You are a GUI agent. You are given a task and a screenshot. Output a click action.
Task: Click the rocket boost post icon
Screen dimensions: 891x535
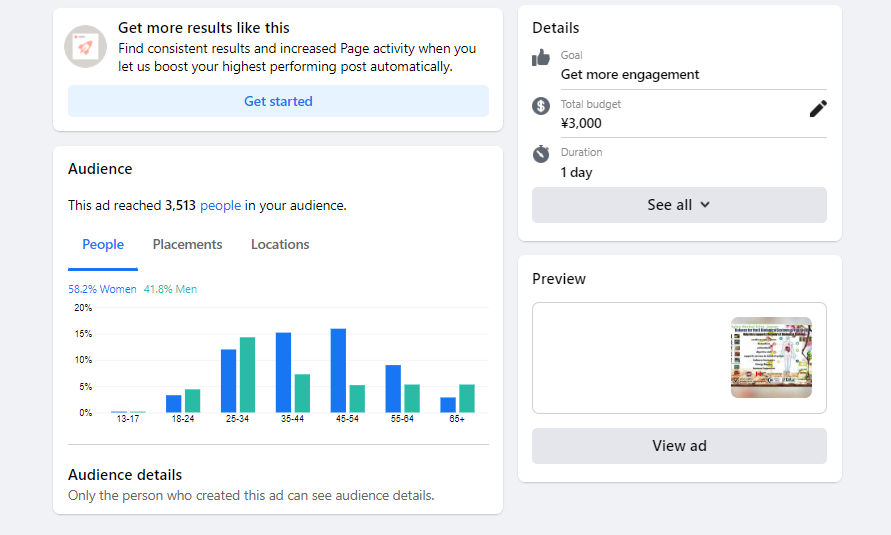point(86,47)
